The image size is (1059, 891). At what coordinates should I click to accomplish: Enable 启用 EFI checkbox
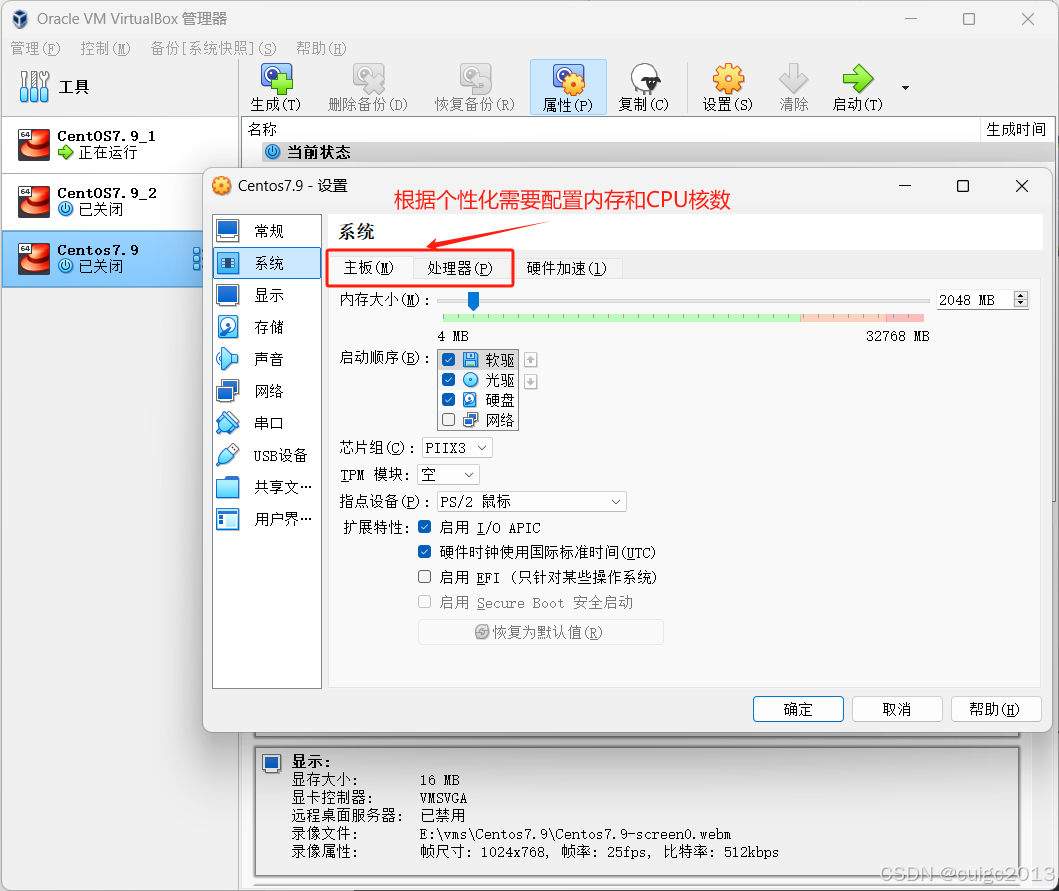coord(425,577)
